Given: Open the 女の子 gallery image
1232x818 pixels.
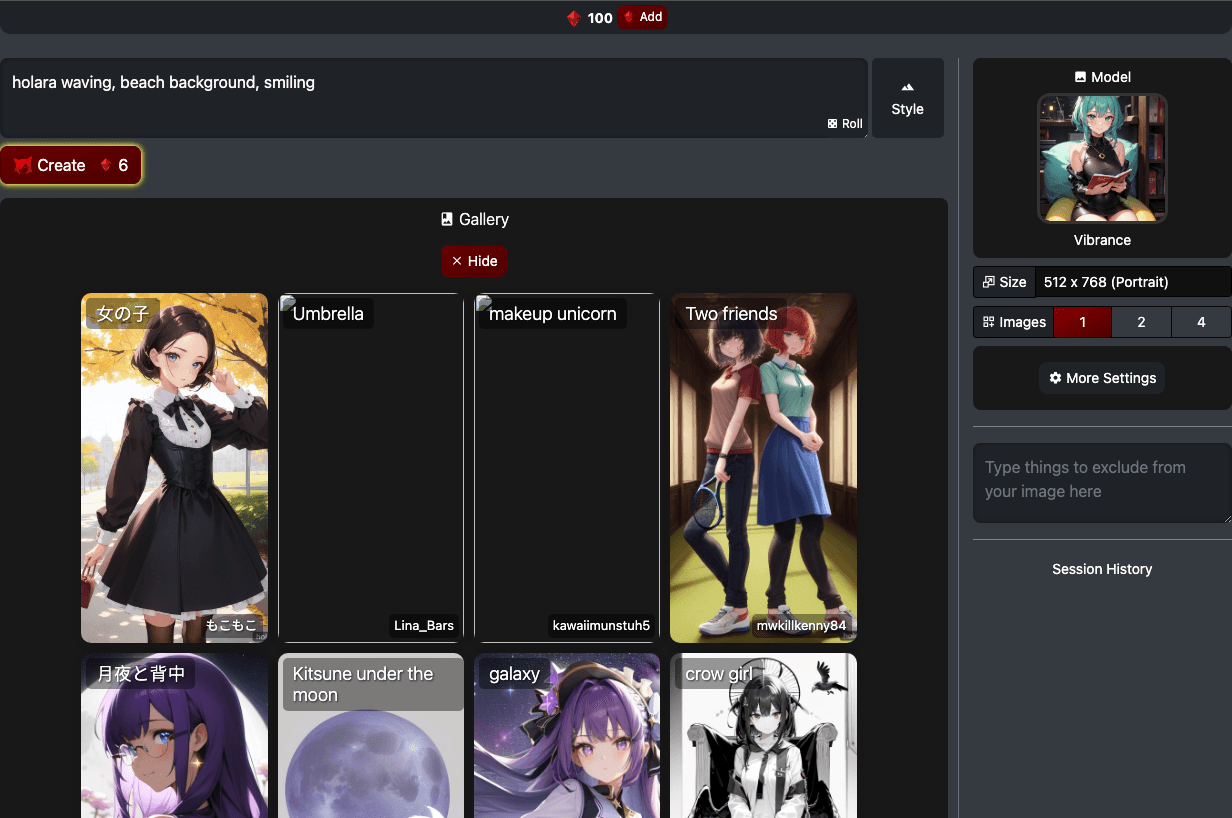Looking at the screenshot, I should (174, 468).
